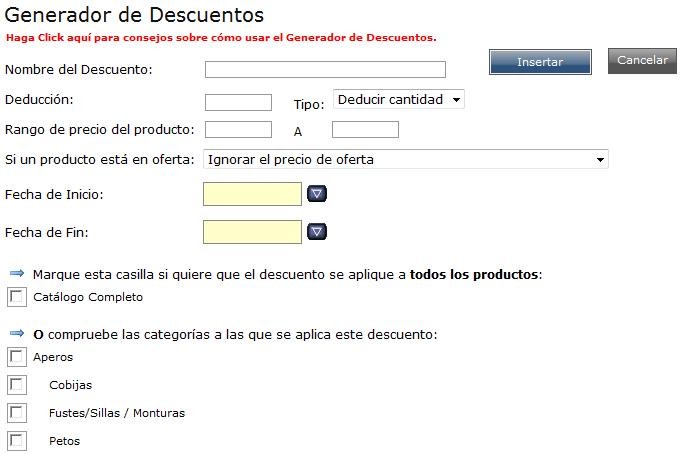Open the Tipo deduction type dropdown
Screen dimensions: 680x454
click(399, 100)
